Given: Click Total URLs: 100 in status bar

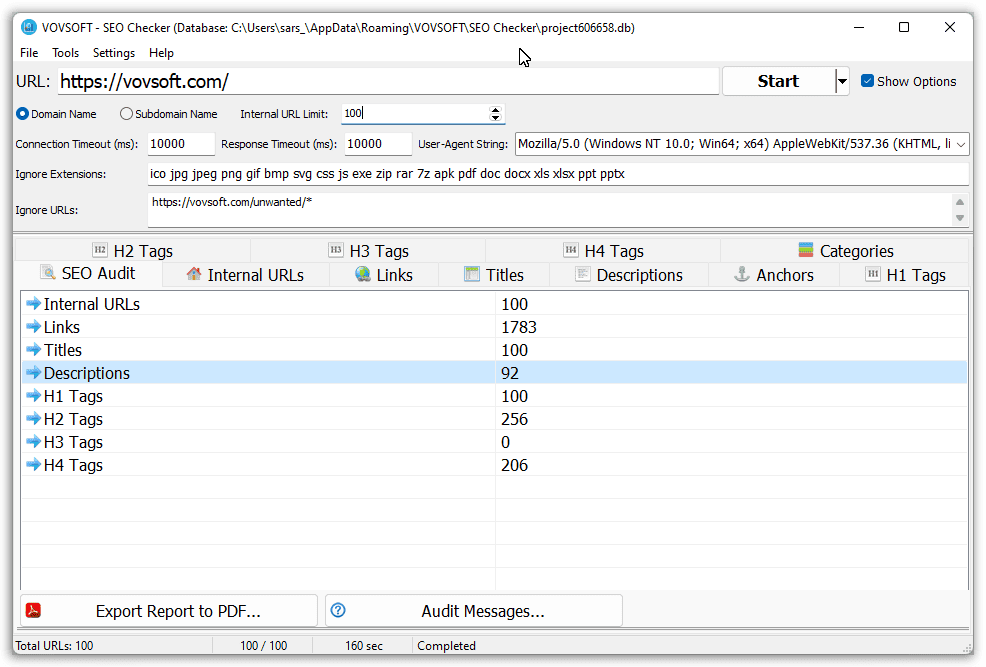Looking at the screenshot, I should click(x=54, y=646).
